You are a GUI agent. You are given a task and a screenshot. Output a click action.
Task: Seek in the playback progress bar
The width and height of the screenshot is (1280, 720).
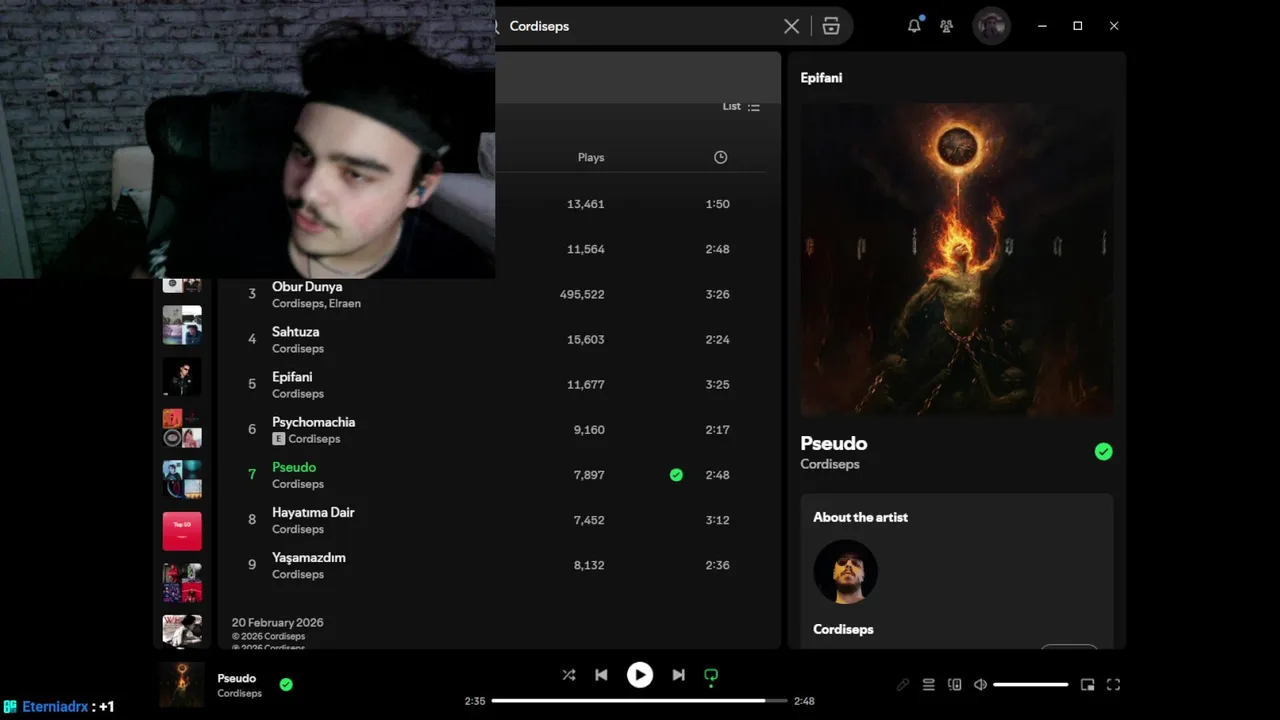click(x=640, y=701)
